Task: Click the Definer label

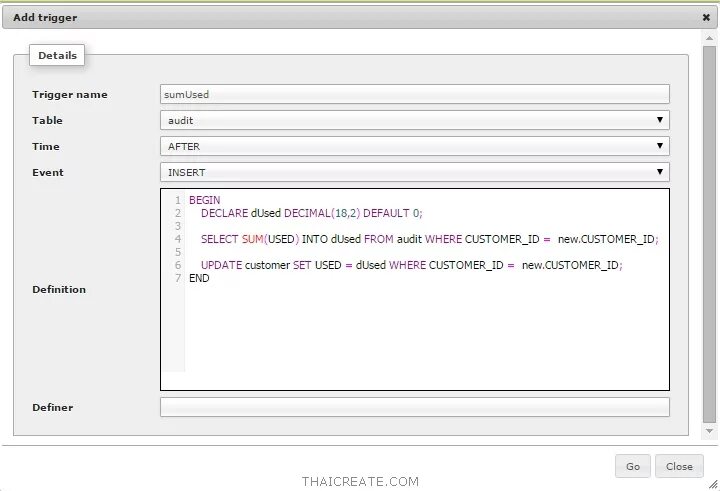Action: click(52, 407)
